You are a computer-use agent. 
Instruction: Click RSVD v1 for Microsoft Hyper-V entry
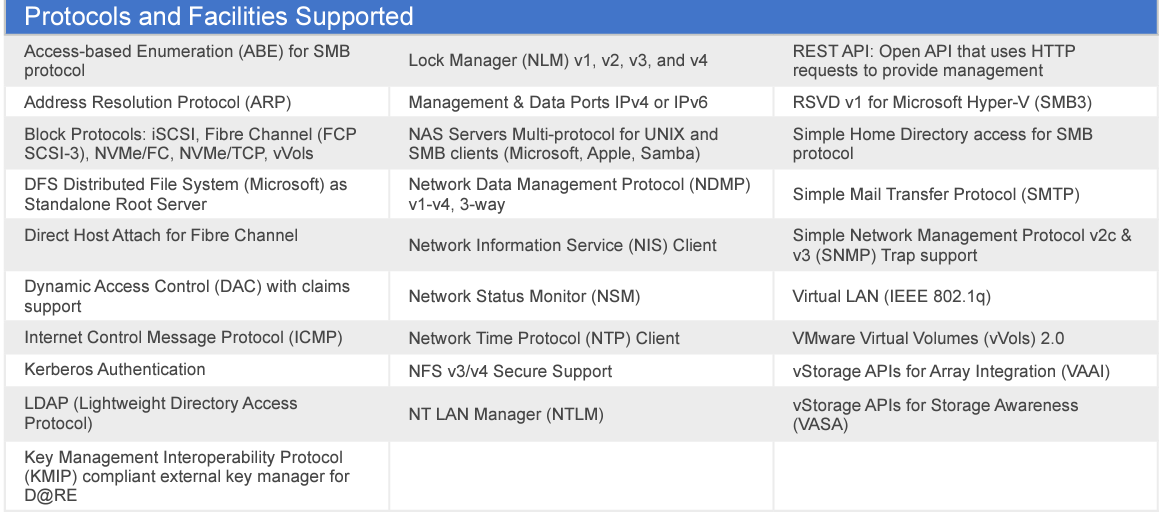tap(942, 102)
